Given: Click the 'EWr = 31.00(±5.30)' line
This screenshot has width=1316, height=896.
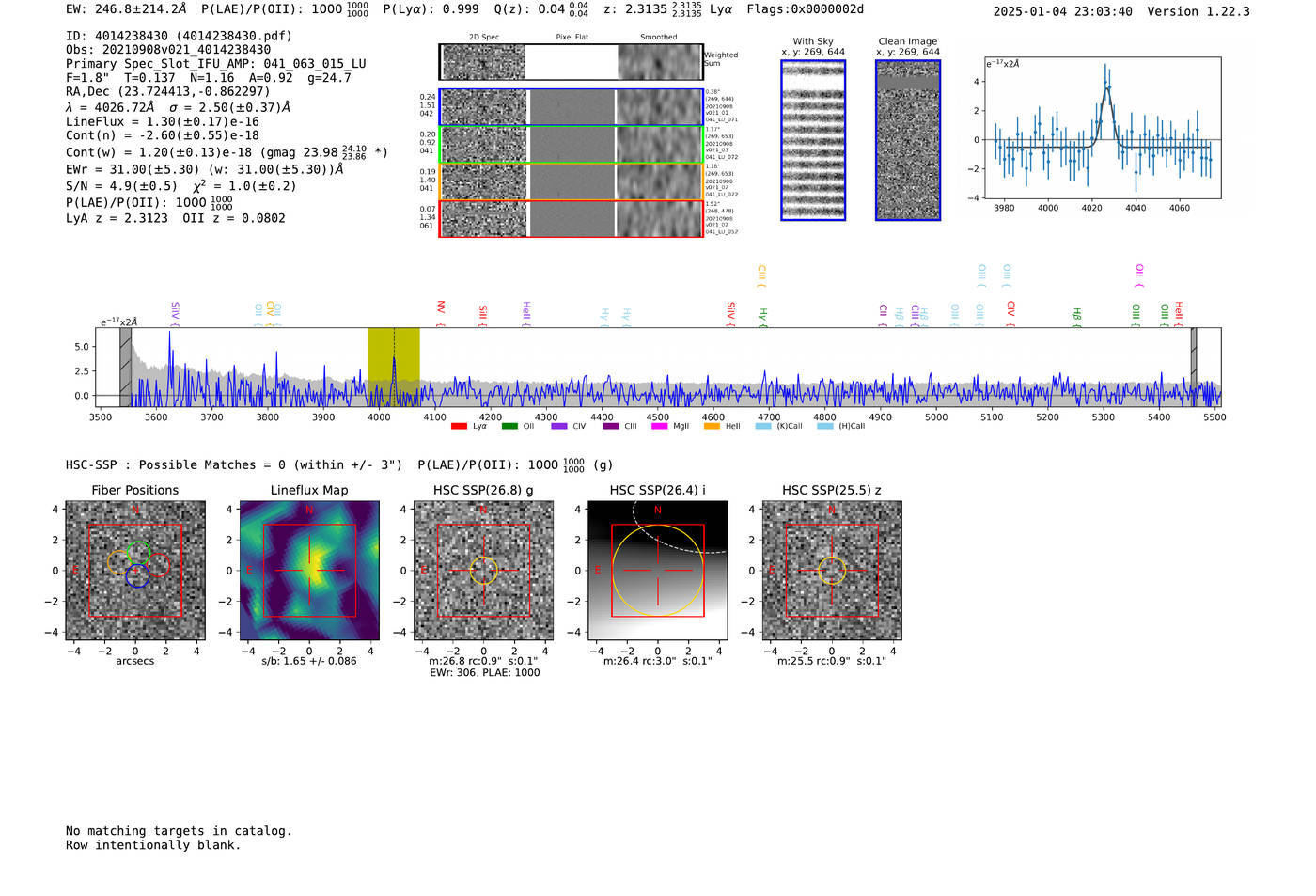Looking at the screenshot, I should 204,169.
